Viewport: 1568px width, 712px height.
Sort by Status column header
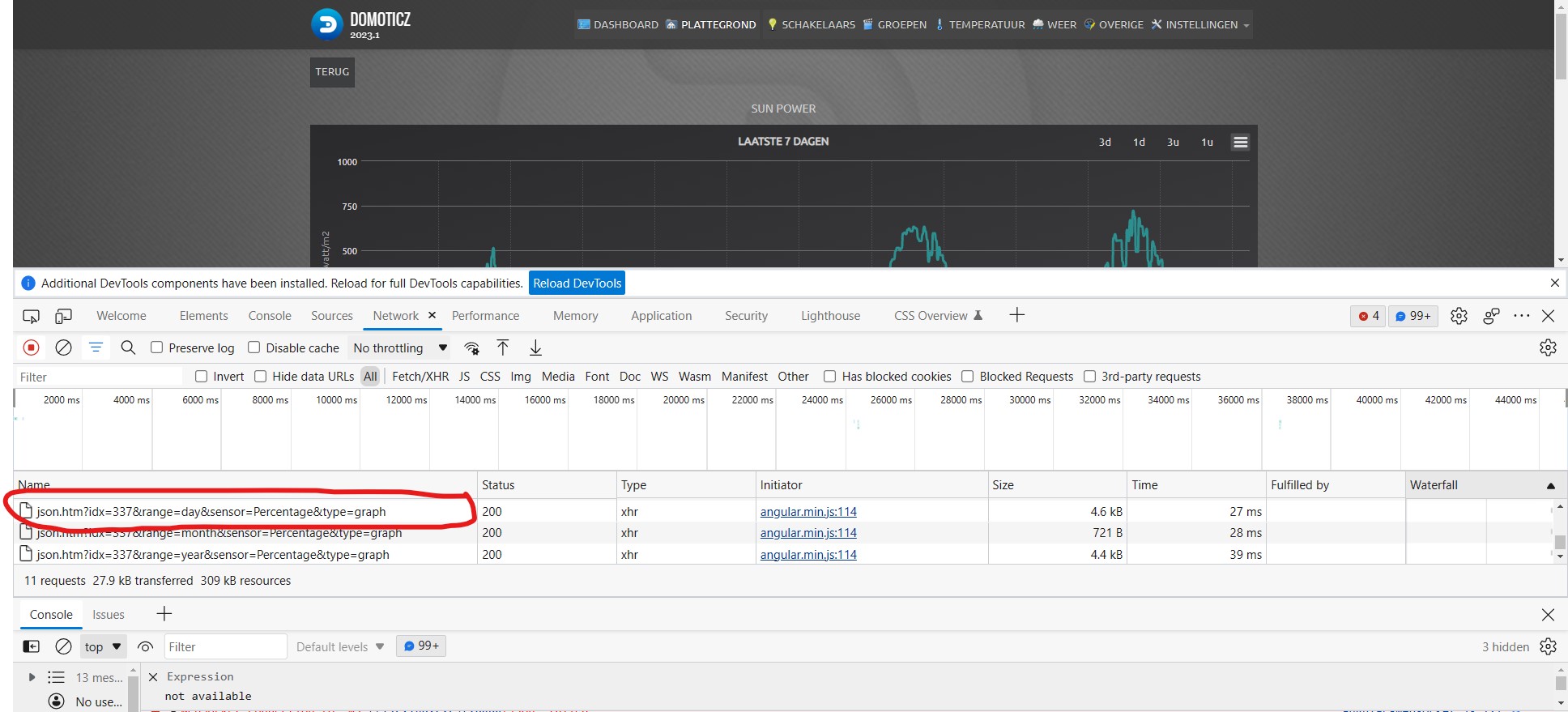(546, 485)
